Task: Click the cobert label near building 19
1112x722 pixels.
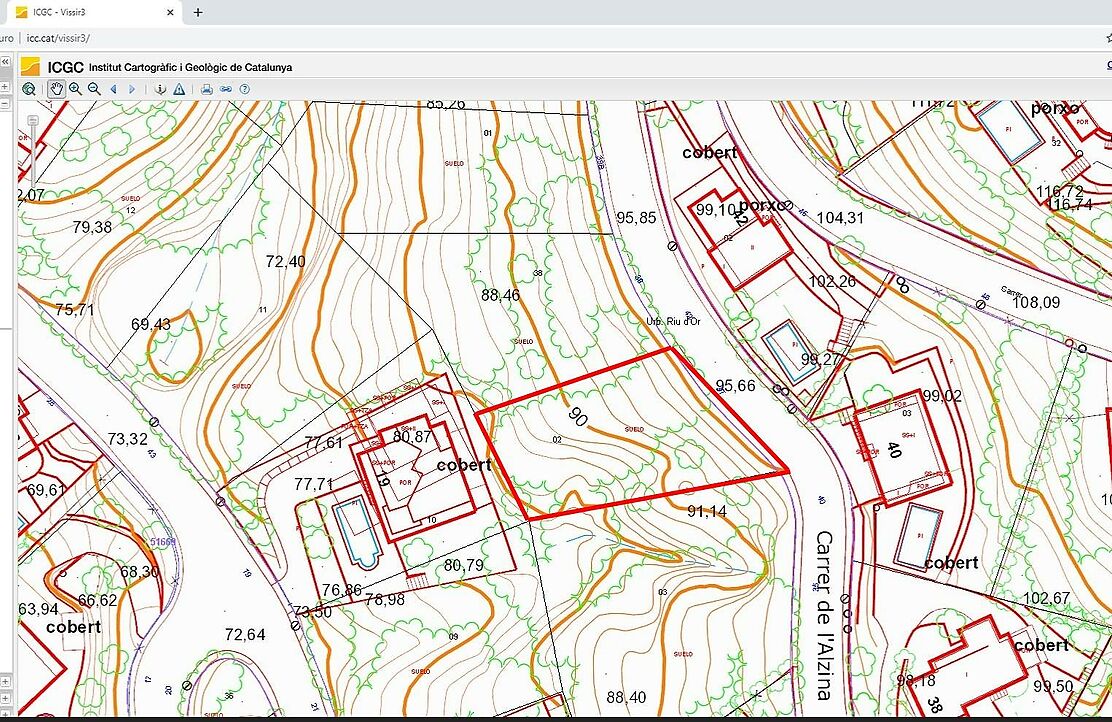Action: point(464,465)
